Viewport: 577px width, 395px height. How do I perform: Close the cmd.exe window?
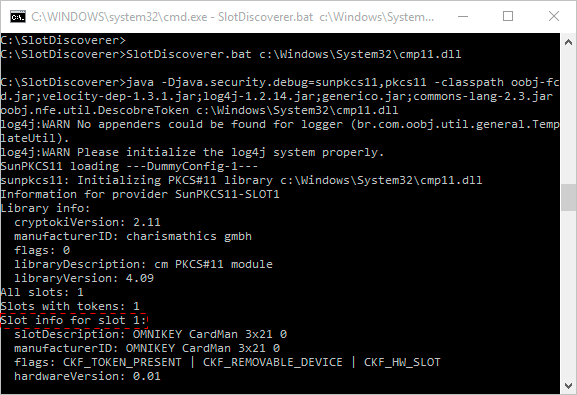[553, 17]
